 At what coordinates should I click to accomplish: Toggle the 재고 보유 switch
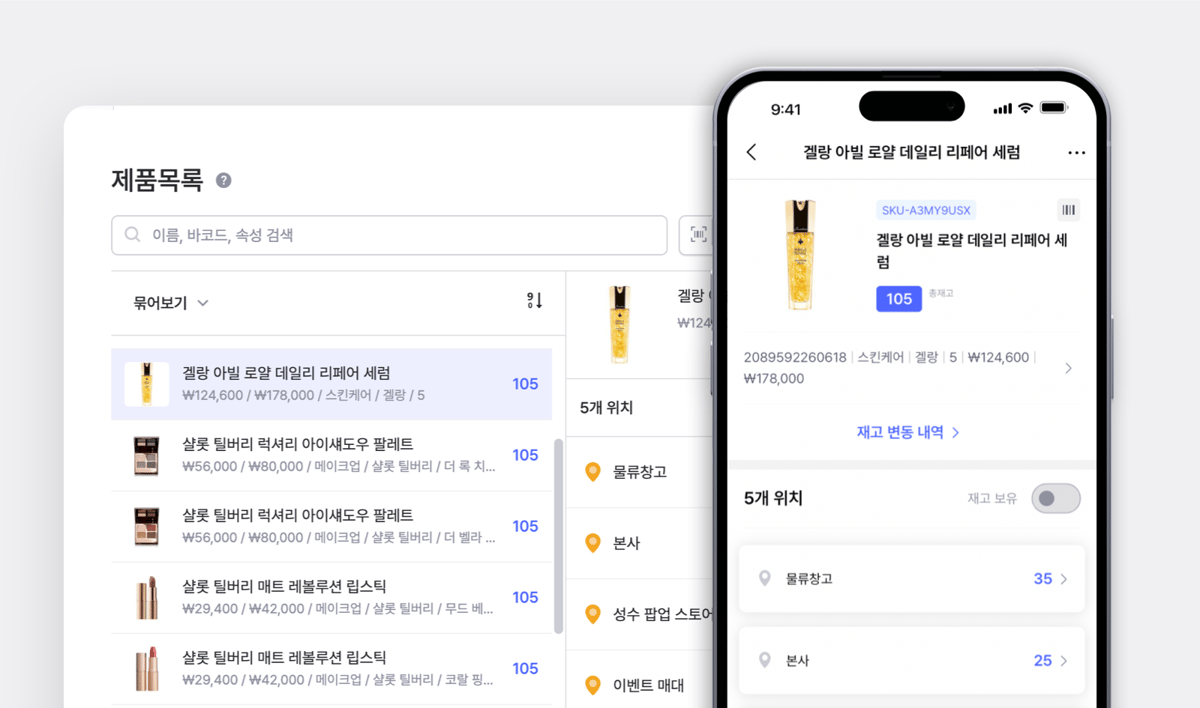pos(1056,498)
